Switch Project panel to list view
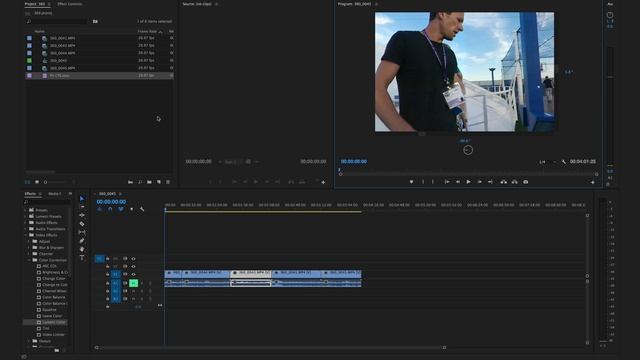The height and width of the screenshot is (360, 640). click(x=27, y=182)
